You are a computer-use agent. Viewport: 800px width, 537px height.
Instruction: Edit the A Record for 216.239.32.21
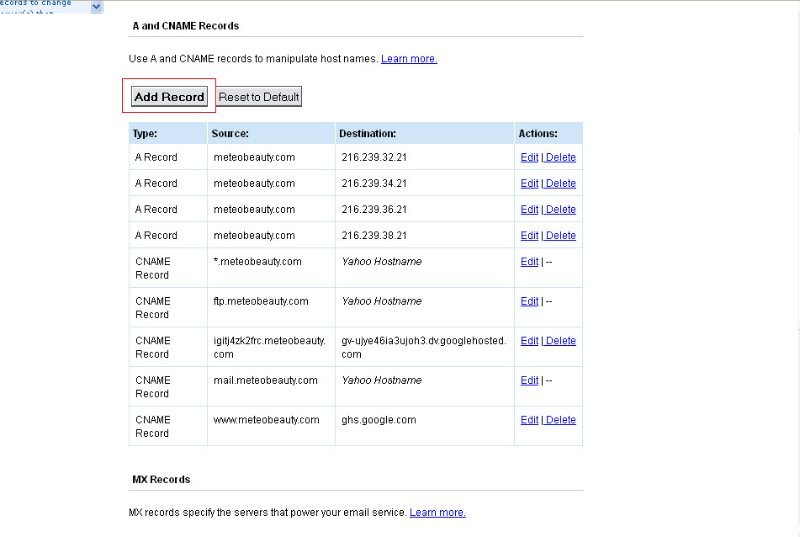[529, 158]
